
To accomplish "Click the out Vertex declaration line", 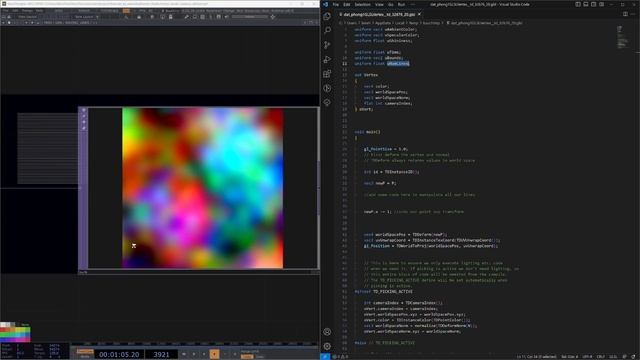I will tap(366, 75).
